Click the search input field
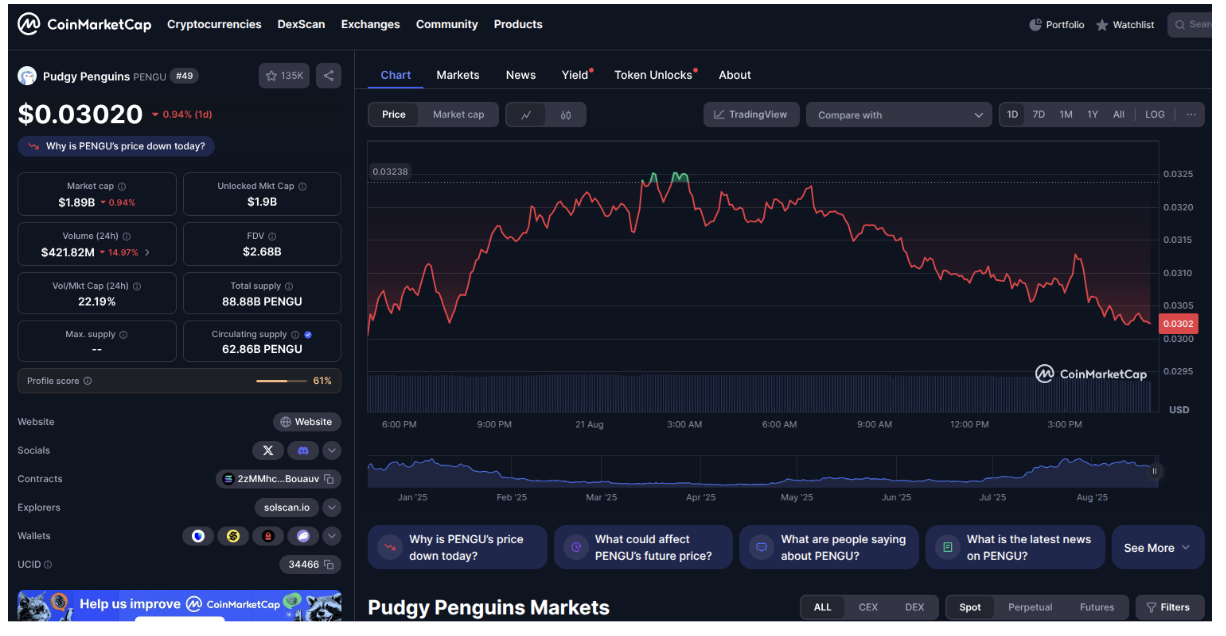The image size is (1226, 636). [x=1196, y=24]
